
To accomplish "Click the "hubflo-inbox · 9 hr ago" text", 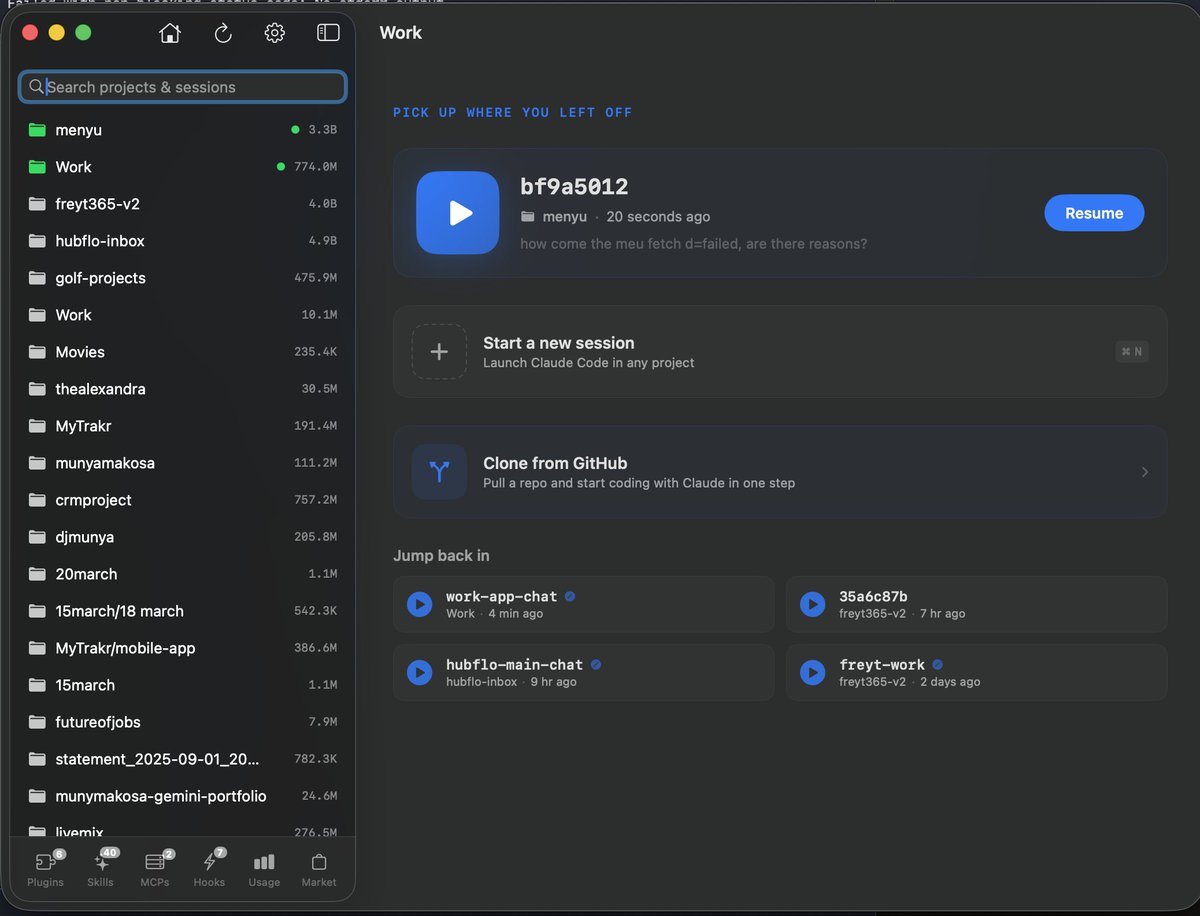I will pos(511,682).
